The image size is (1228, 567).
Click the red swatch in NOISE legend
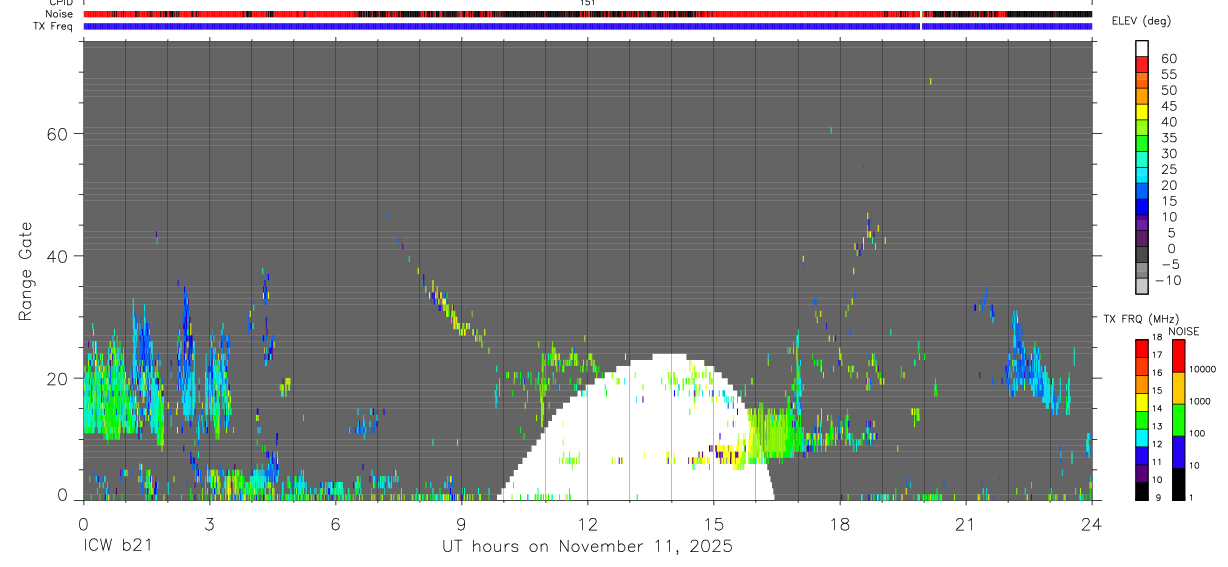pos(1177,356)
